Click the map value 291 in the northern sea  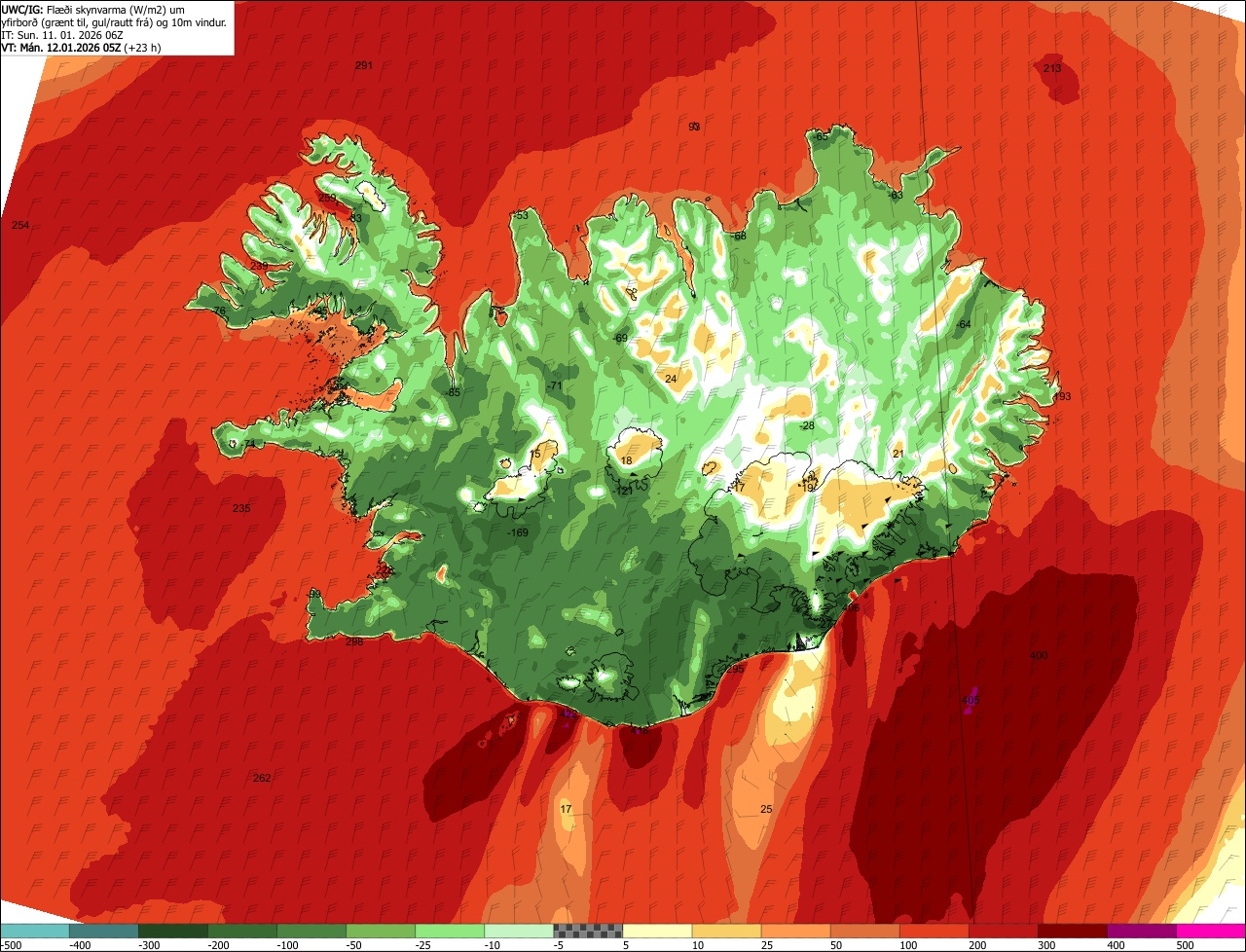(x=364, y=65)
